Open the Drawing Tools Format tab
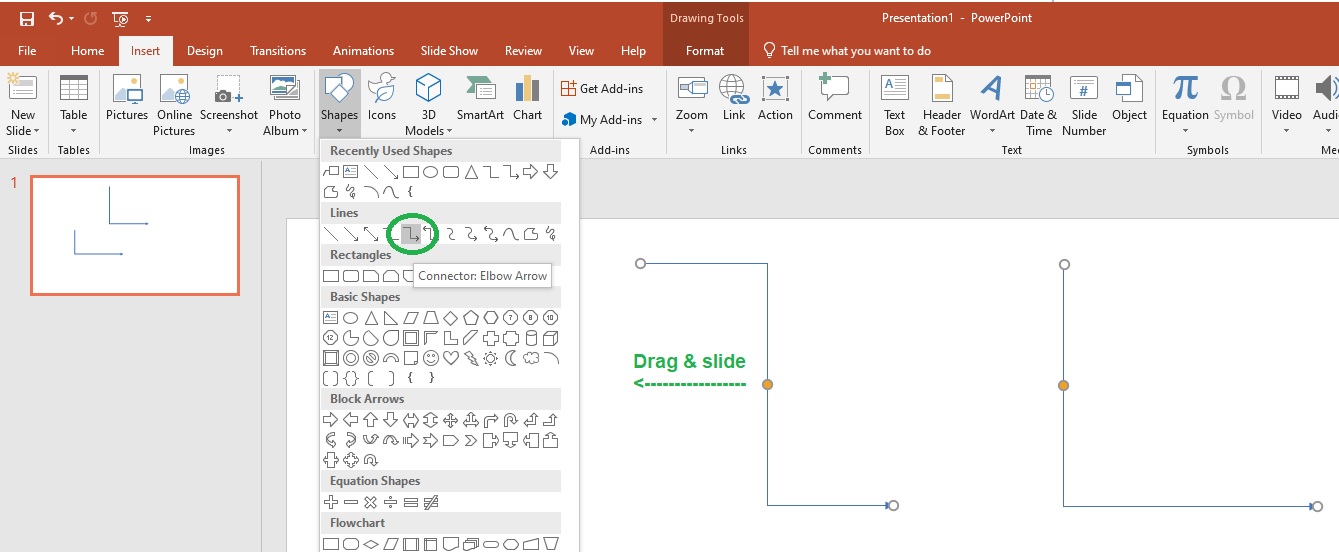The width and height of the screenshot is (1339, 552). point(705,51)
